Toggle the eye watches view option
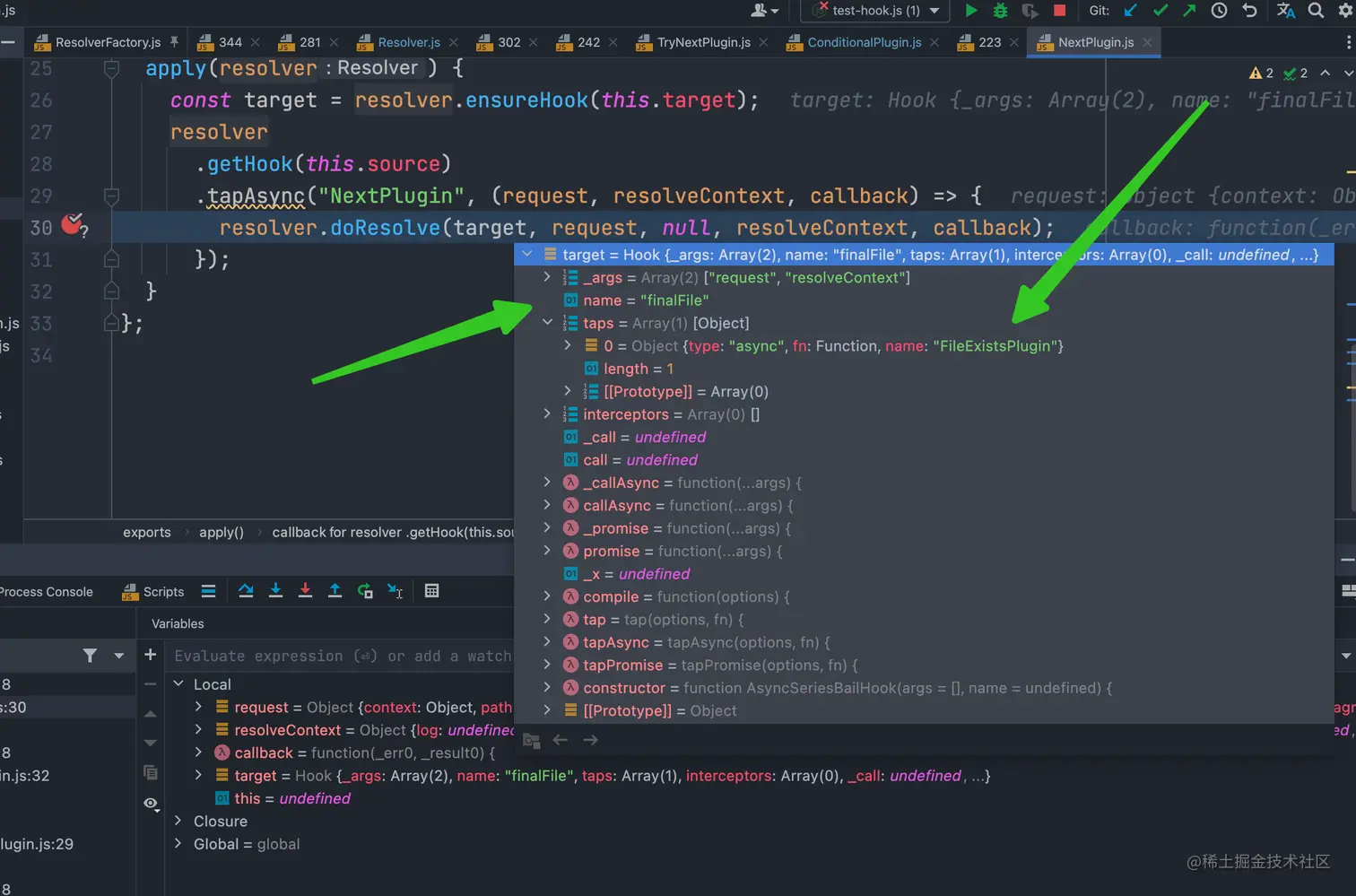The image size is (1356, 896). pyautogui.click(x=151, y=804)
